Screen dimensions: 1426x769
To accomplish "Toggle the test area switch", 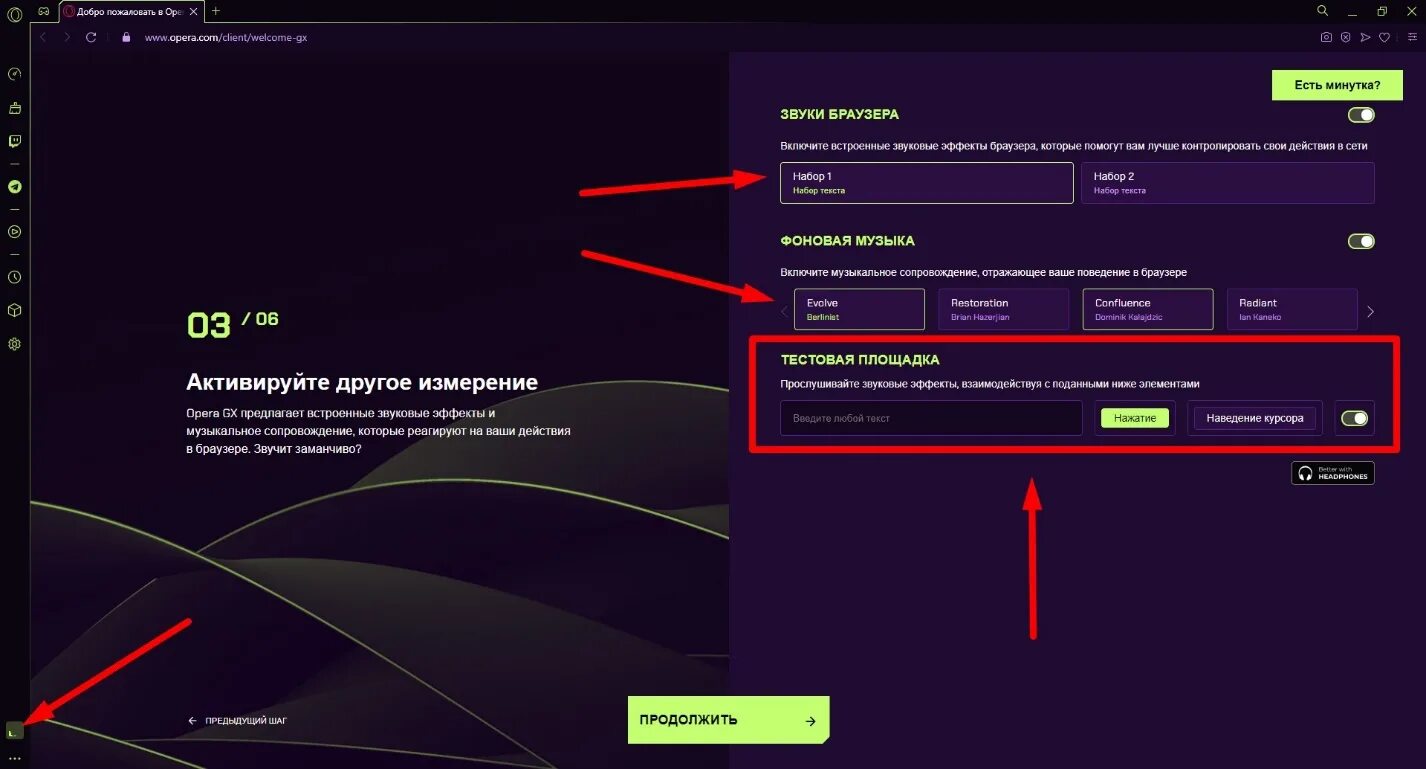I will pos(1354,418).
